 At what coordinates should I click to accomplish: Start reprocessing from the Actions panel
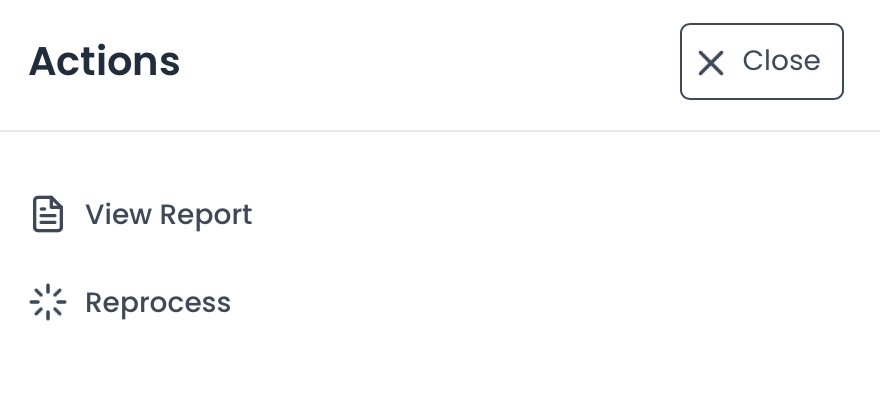click(x=158, y=302)
